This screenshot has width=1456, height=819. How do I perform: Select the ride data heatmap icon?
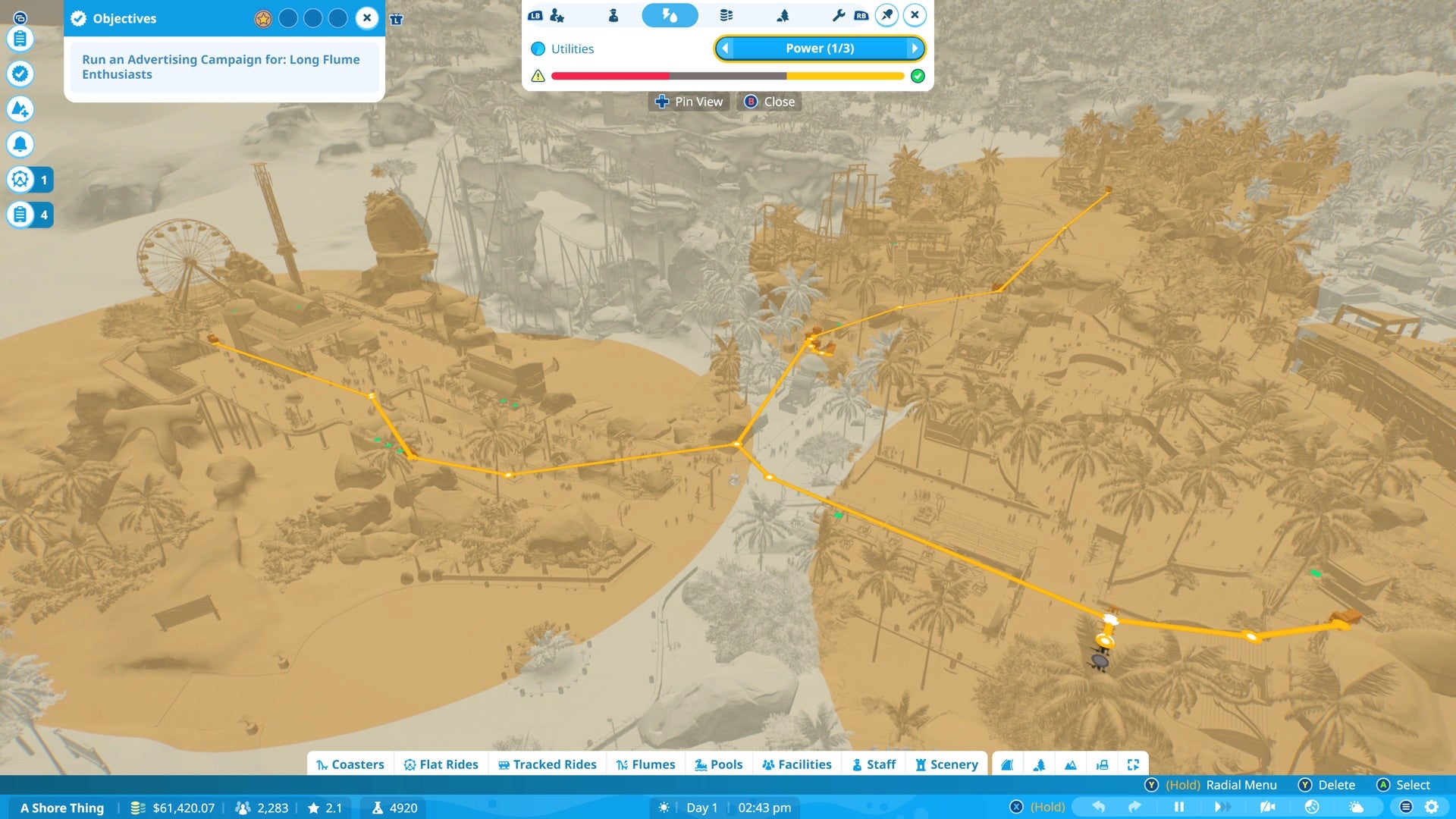click(x=725, y=14)
